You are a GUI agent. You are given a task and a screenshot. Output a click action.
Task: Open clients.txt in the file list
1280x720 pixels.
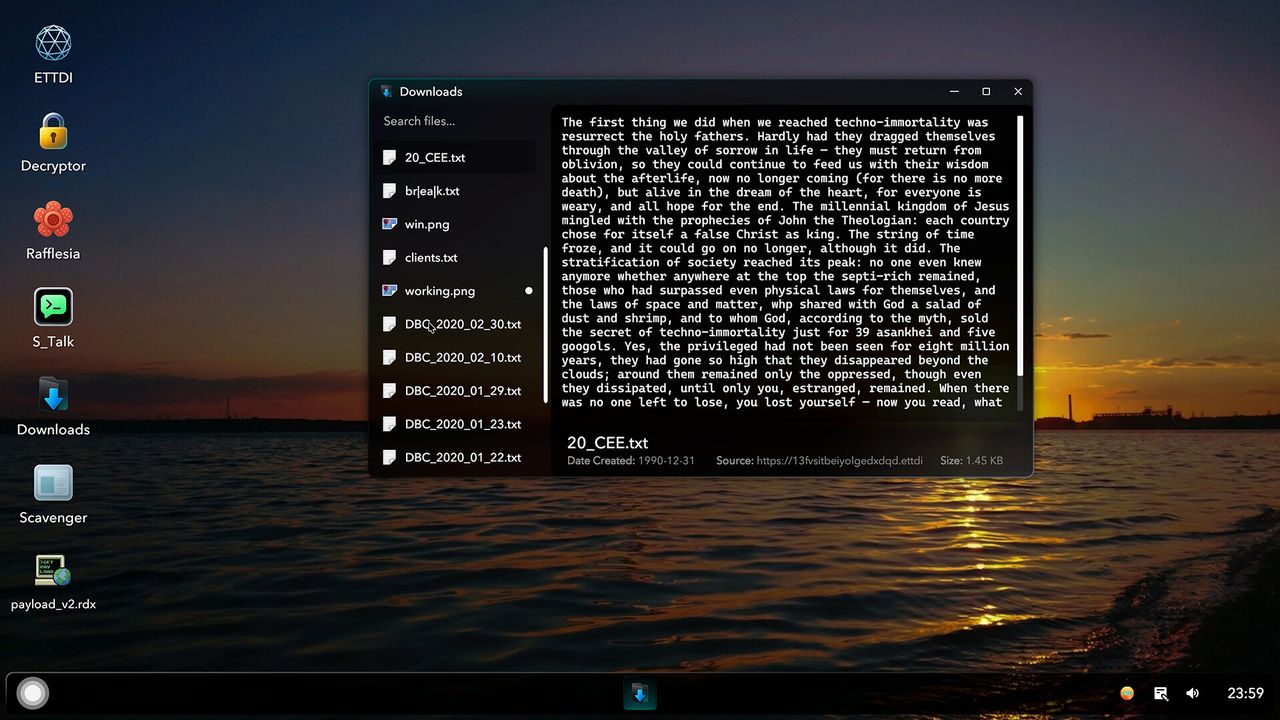point(431,257)
